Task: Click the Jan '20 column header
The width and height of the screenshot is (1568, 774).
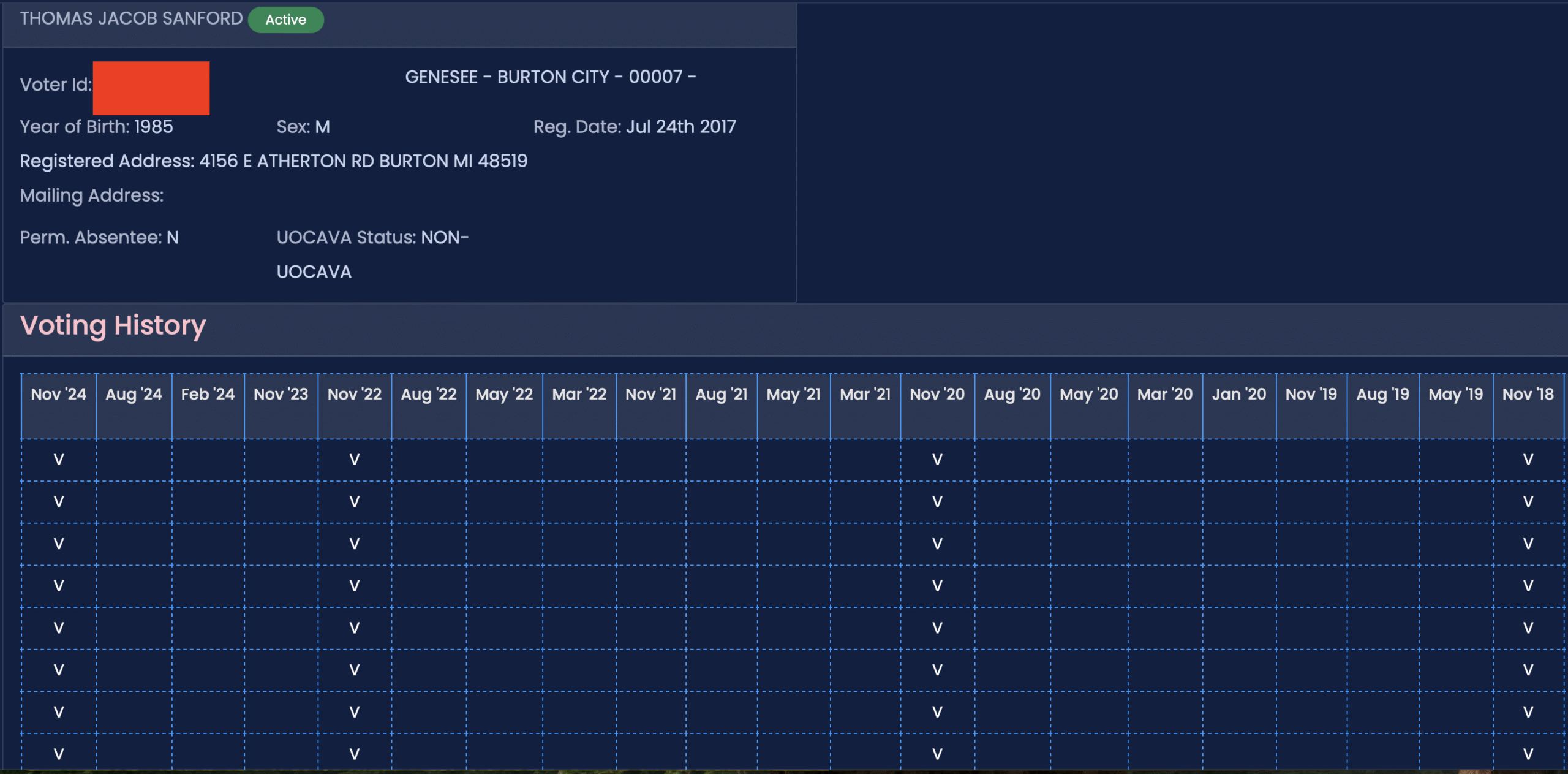Action: tap(1239, 406)
